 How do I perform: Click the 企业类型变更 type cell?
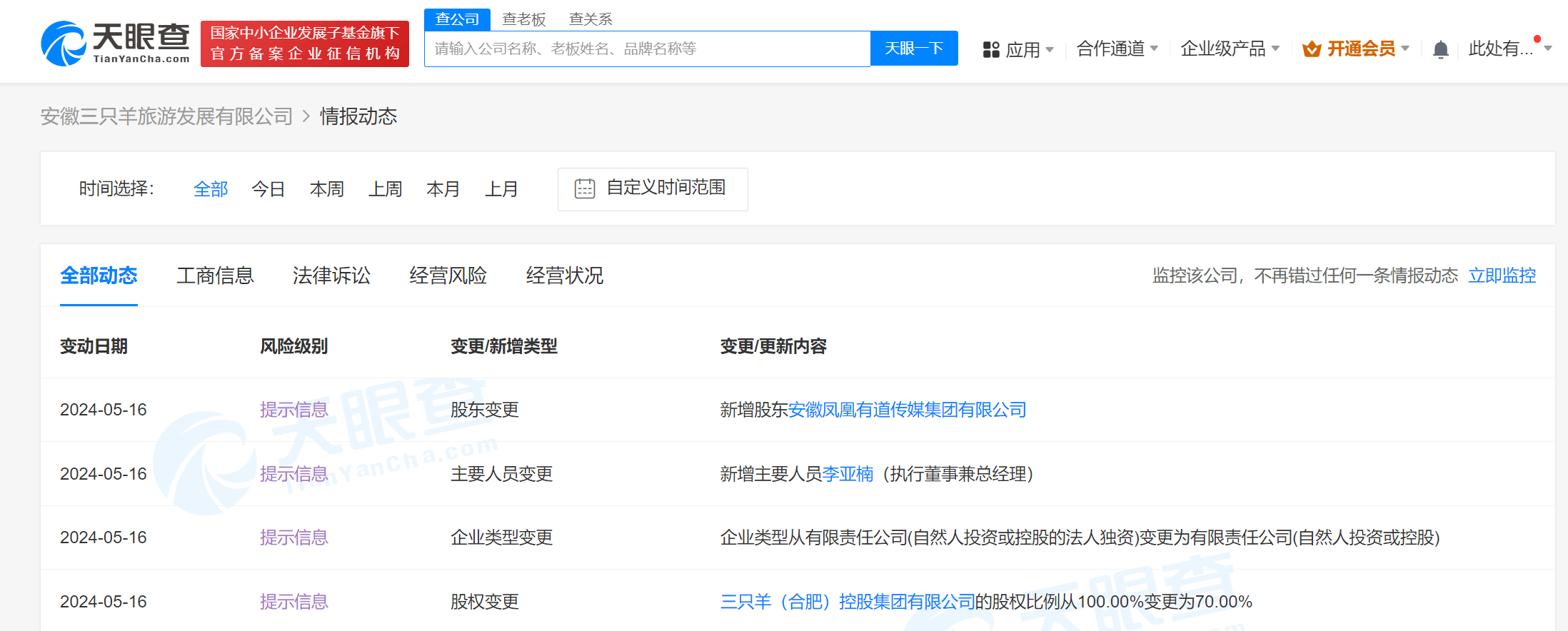point(502,537)
